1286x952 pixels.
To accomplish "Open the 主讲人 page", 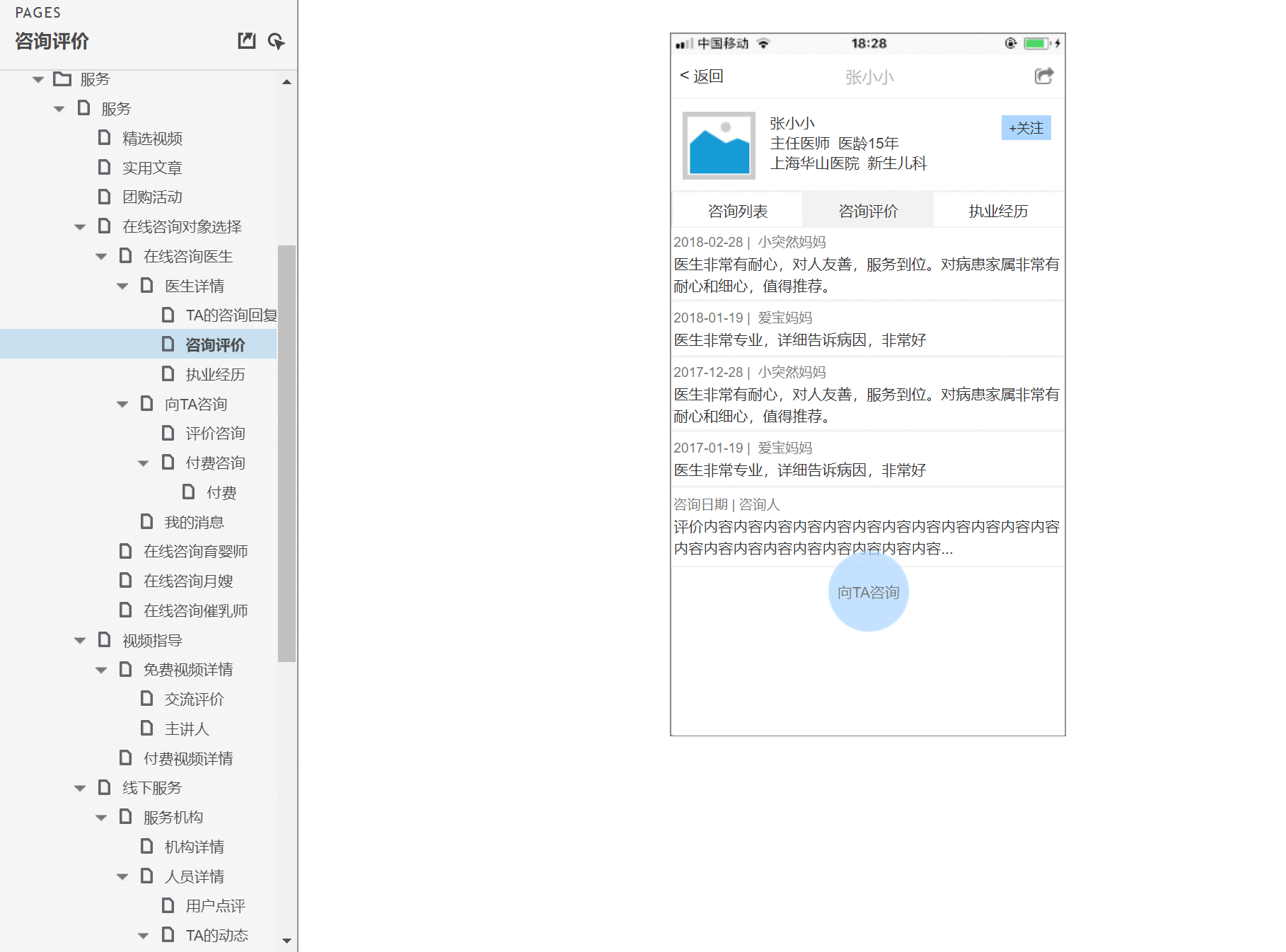I will [187, 728].
